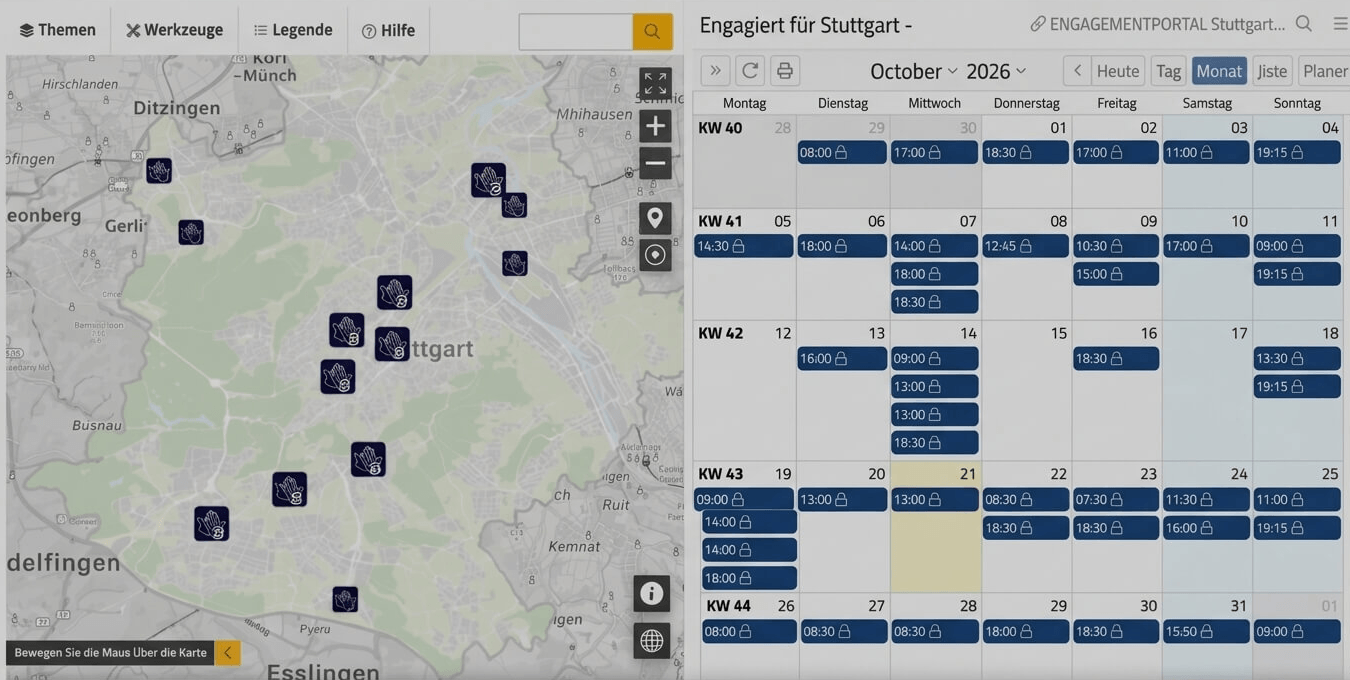Open the October month dropdown

point(914,71)
